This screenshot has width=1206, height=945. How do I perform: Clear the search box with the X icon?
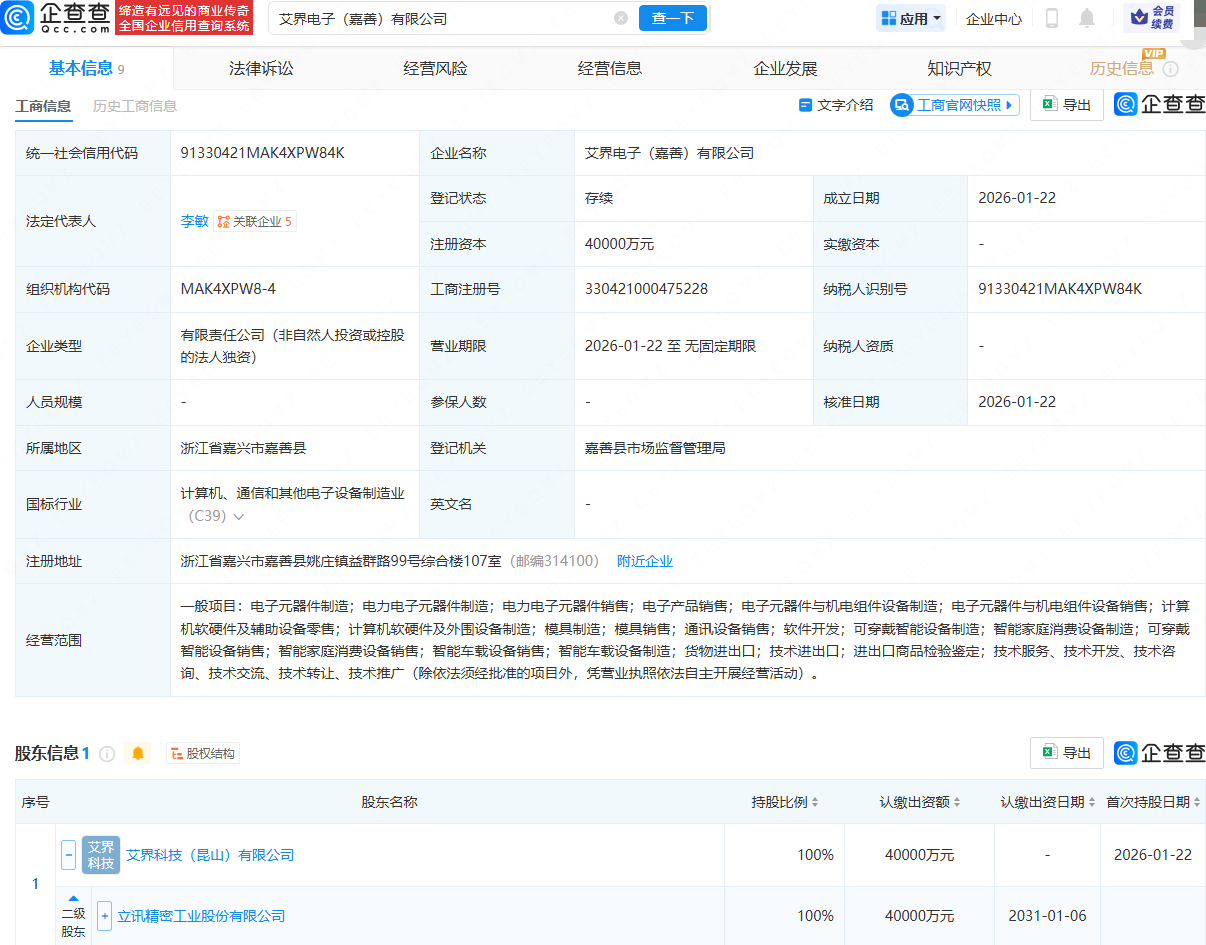point(621,18)
